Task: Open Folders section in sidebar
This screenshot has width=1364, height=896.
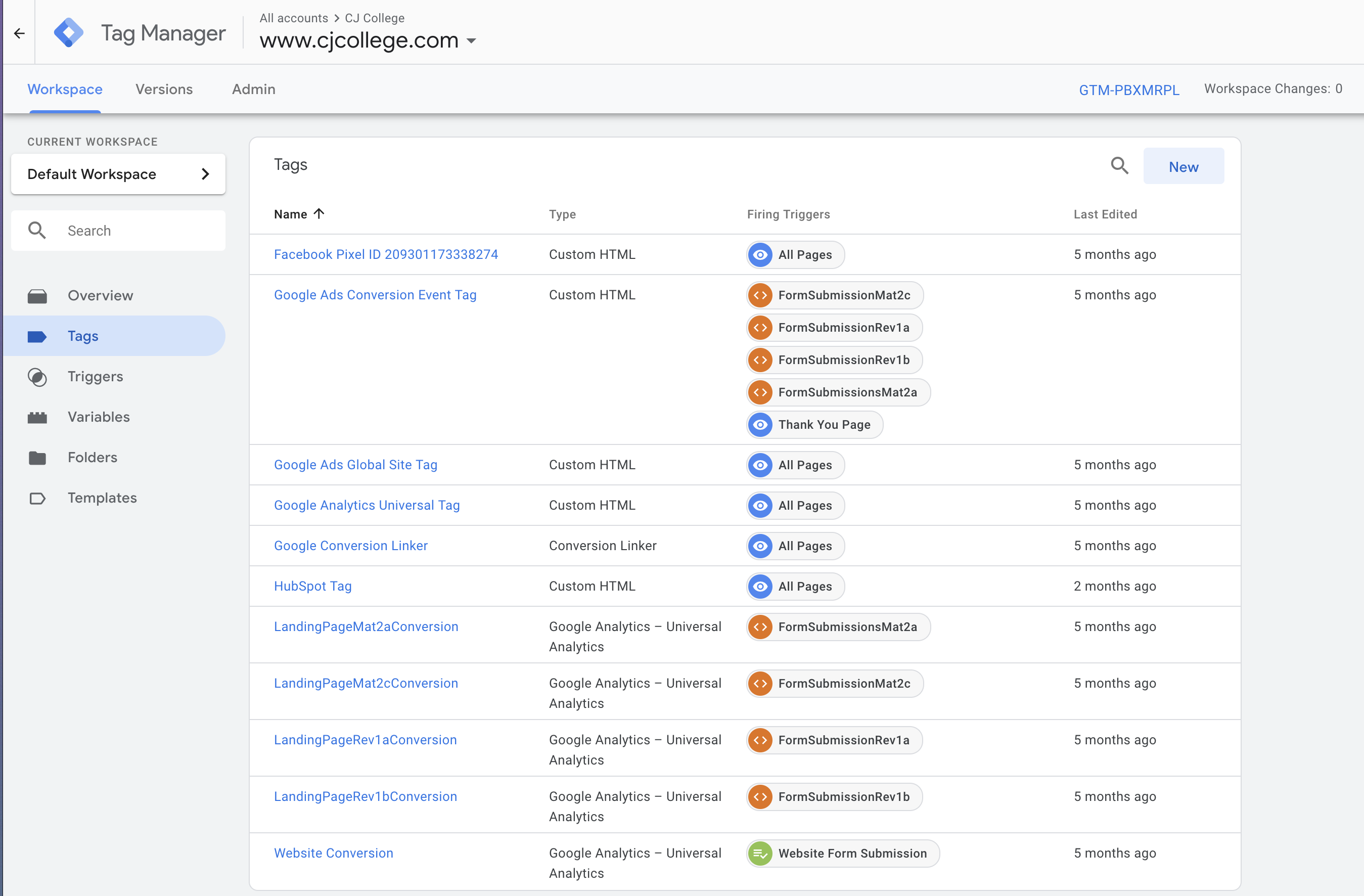Action: 93,457
